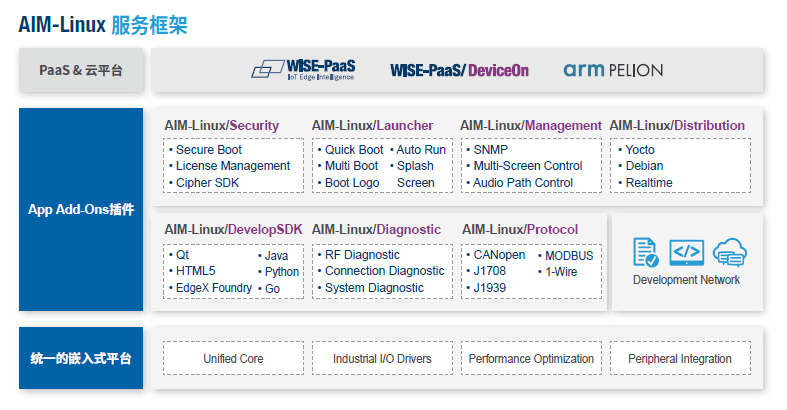The height and width of the screenshot is (410, 787).
Task: Click the Development Network label
Action: [x=686, y=280]
